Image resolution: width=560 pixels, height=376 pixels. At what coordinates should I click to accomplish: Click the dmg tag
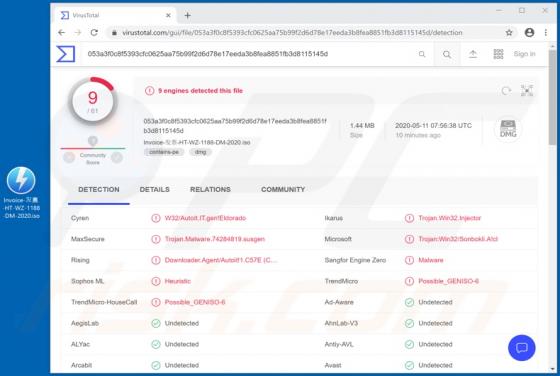pyautogui.click(x=200, y=152)
